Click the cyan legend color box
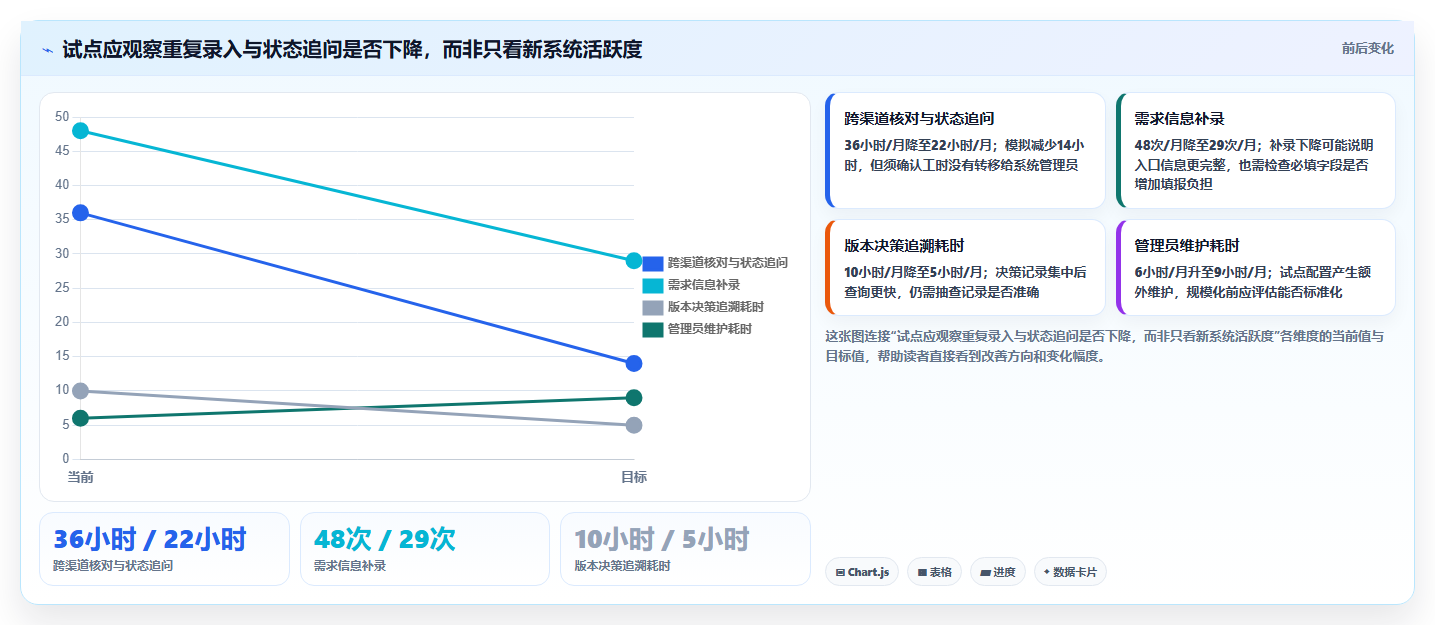 pos(653,286)
